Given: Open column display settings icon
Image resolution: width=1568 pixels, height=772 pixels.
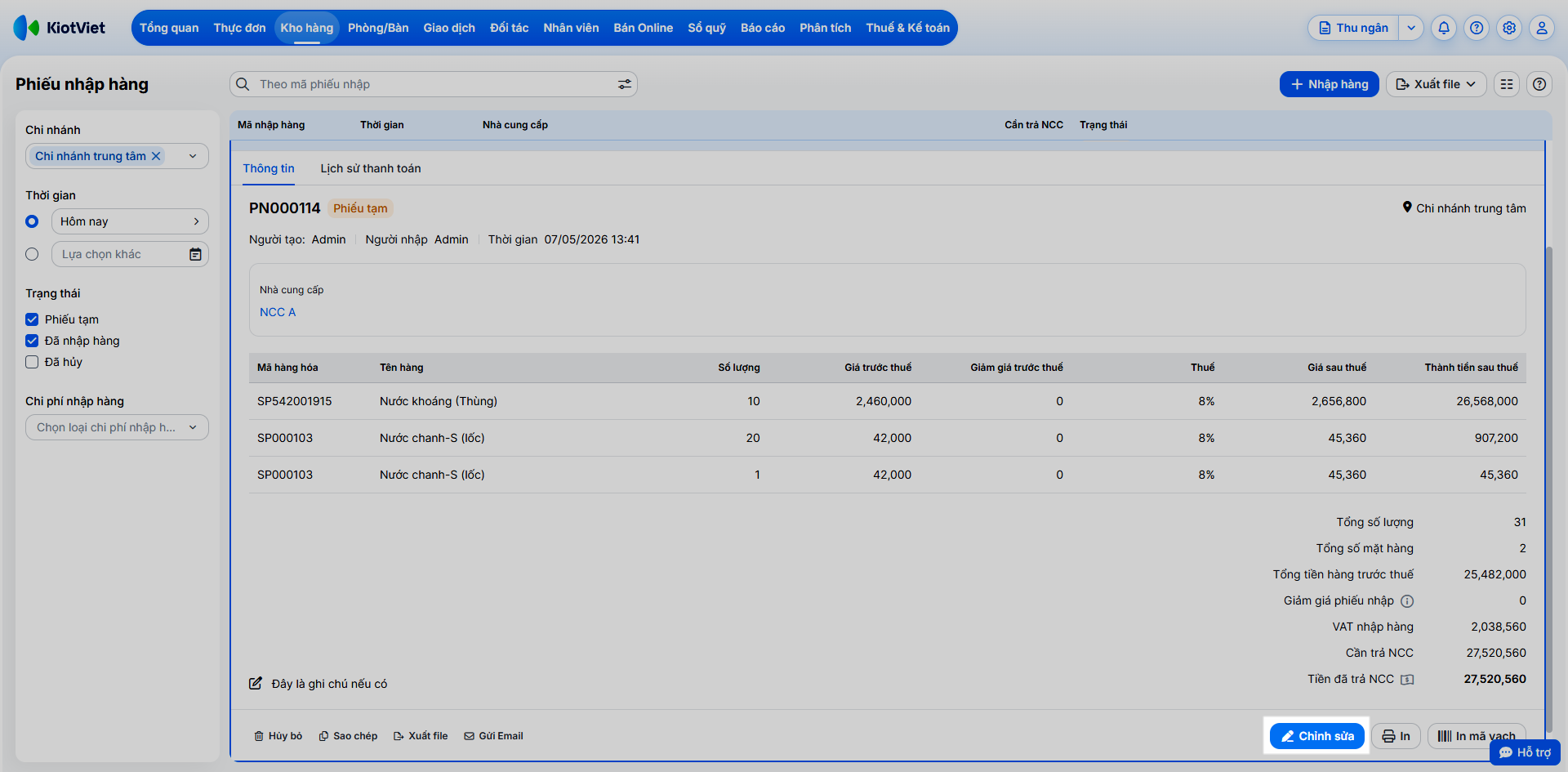Looking at the screenshot, I should 1507,84.
